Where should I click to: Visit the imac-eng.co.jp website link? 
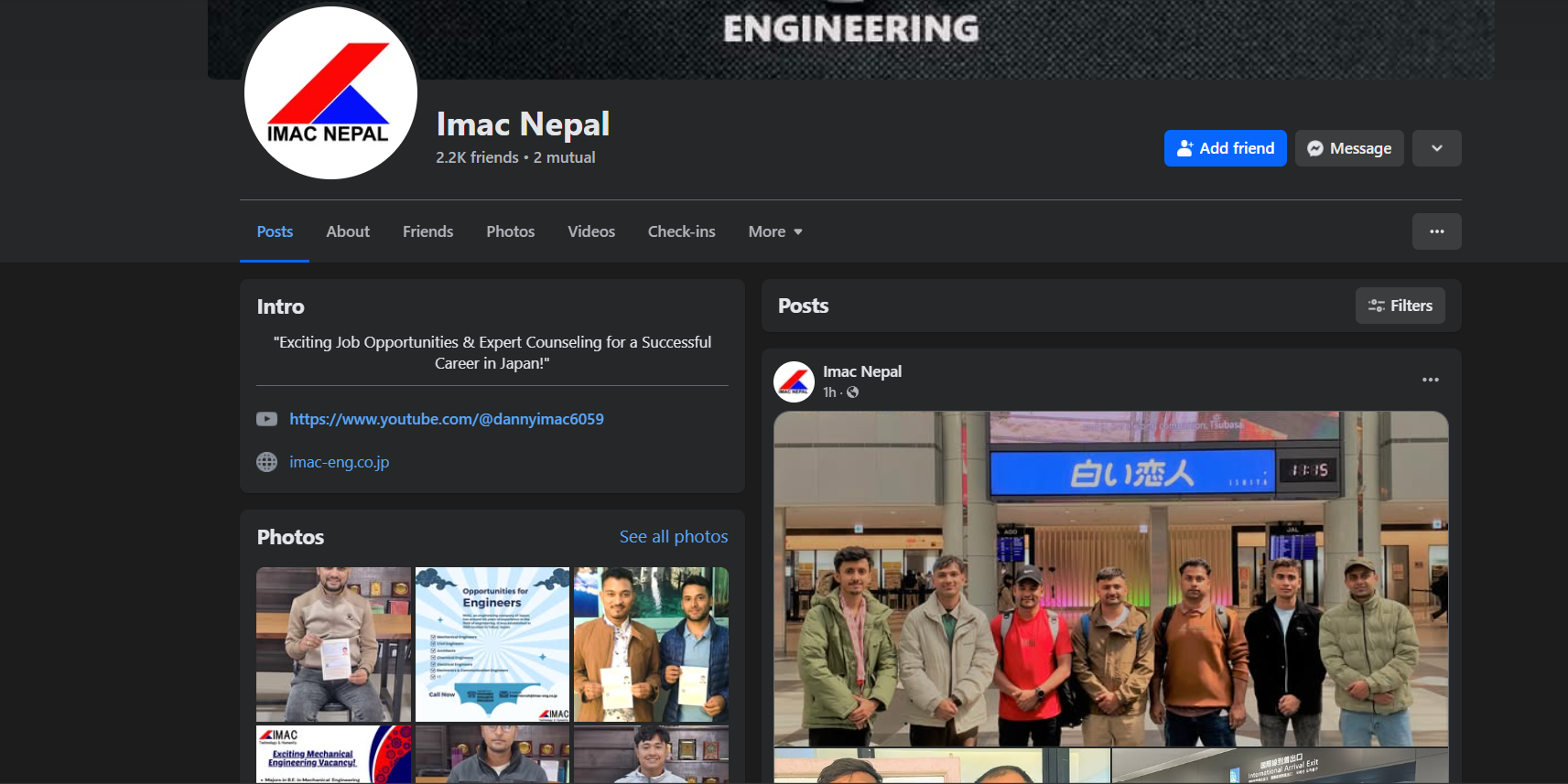point(340,462)
